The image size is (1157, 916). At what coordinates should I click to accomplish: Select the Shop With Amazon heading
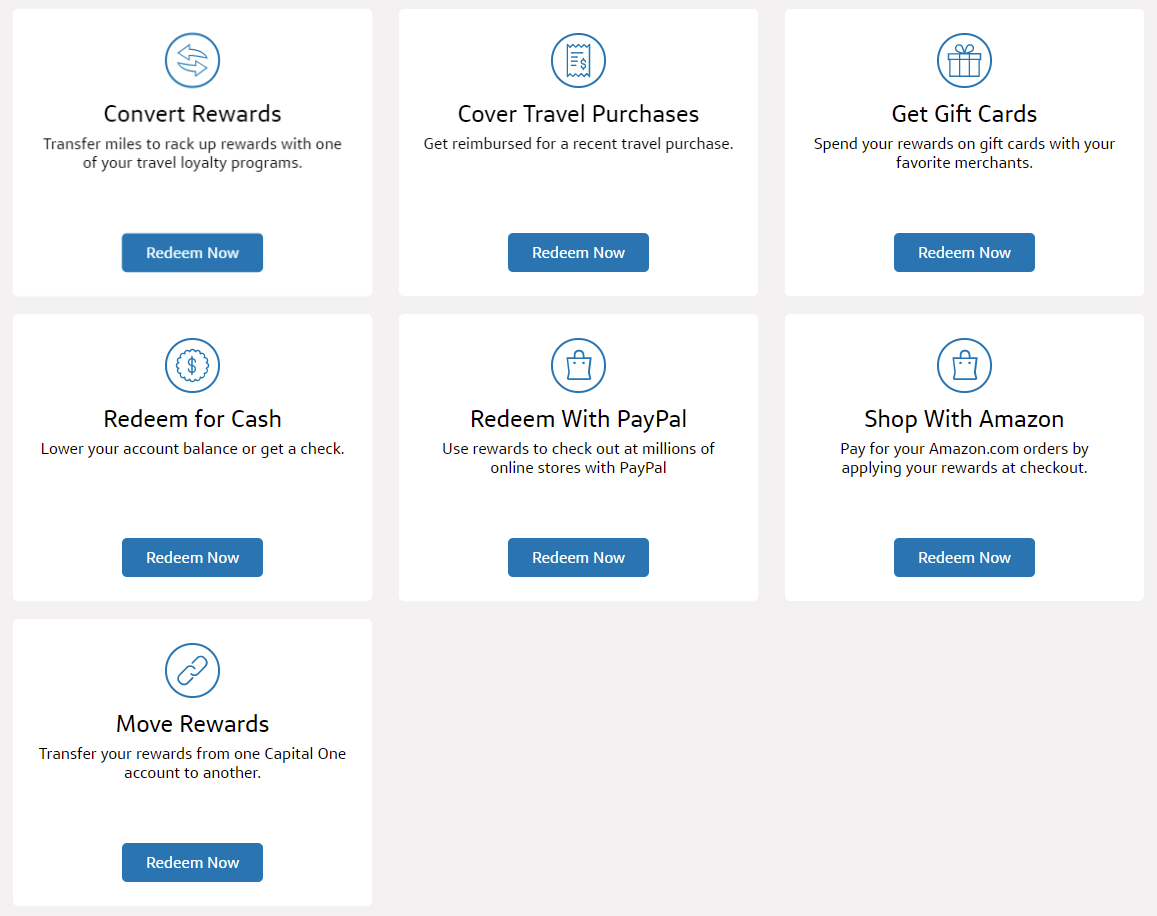pos(964,419)
